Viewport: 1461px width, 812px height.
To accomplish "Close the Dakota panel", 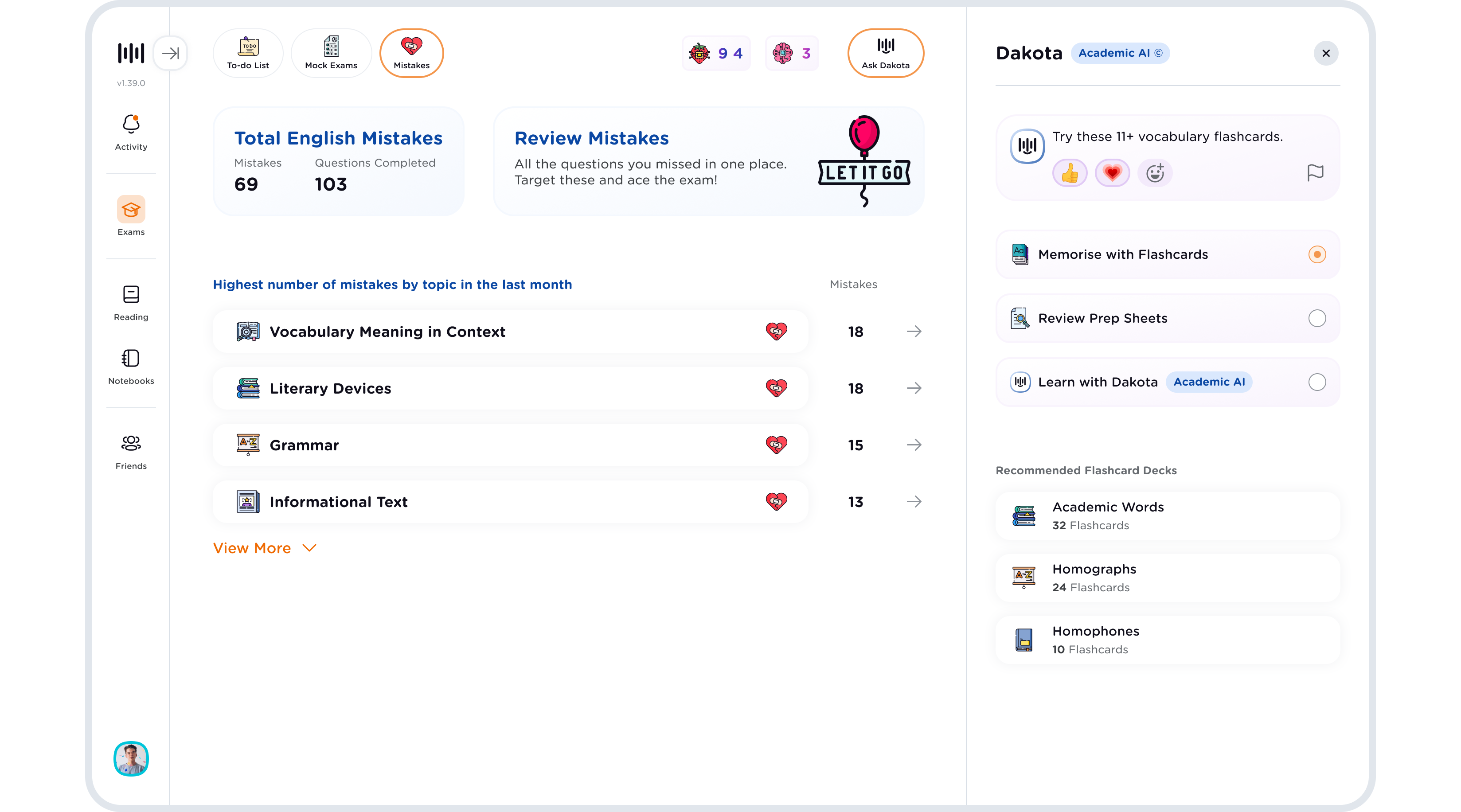I will 1326,53.
